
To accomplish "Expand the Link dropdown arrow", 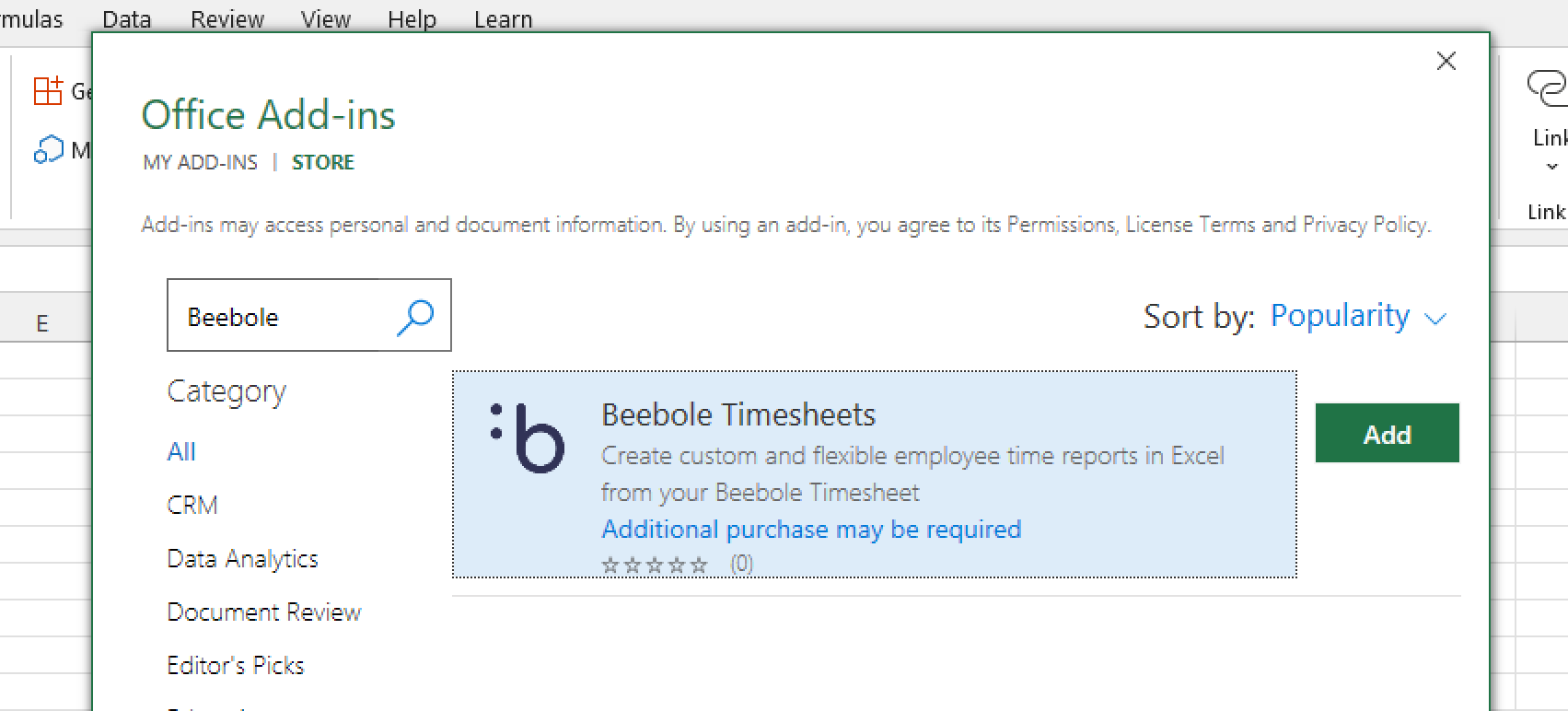I will (1551, 167).
